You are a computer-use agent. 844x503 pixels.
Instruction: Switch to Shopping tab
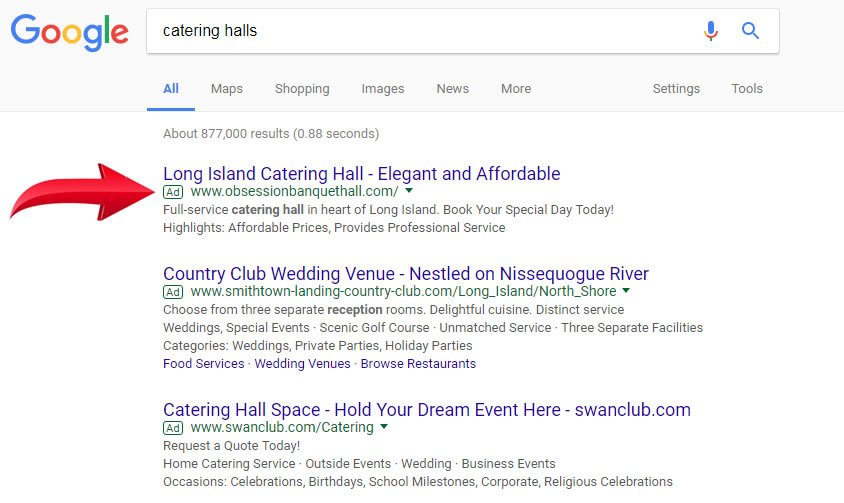pyautogui.click(x=302, y=89)
